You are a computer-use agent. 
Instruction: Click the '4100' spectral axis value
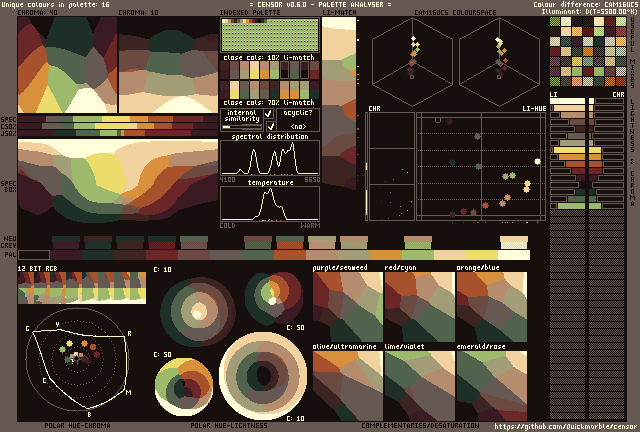[227, 180]
